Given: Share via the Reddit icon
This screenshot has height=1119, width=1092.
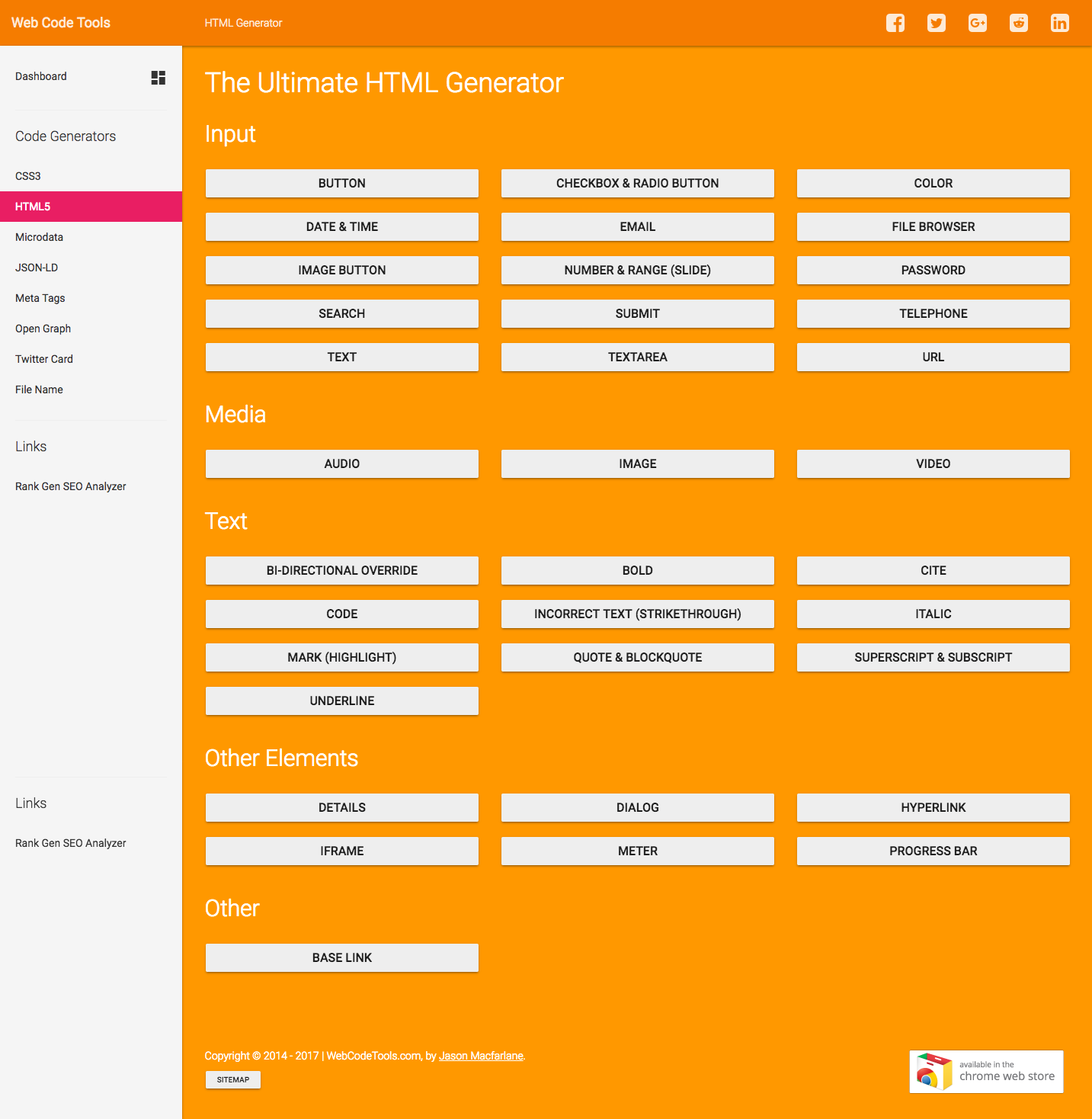Looking at the screenshot, I should [x=1019, y=23].
